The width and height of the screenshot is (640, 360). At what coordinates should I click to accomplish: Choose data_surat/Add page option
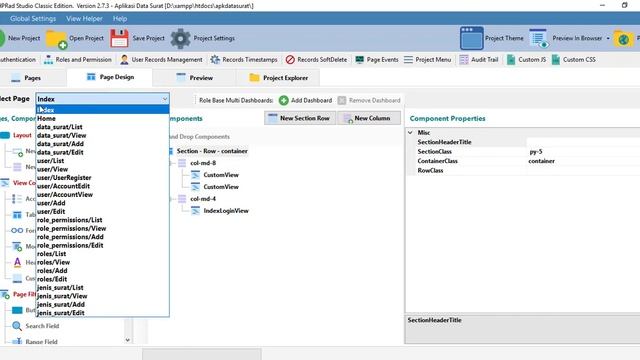click(102, 144)
